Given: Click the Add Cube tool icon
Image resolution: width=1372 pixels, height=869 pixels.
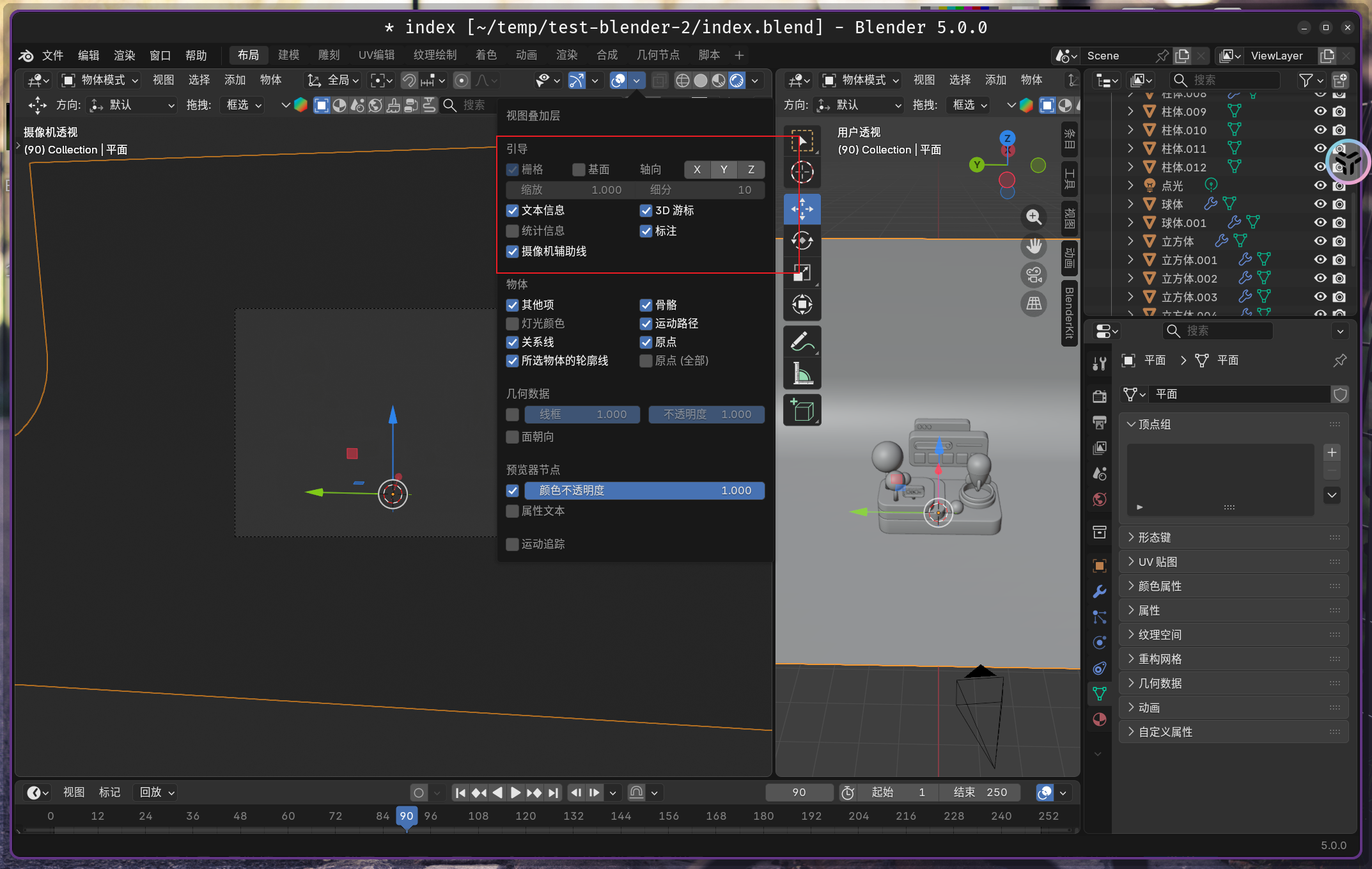Looking at the screenshot, I should (x=802, y=410).
